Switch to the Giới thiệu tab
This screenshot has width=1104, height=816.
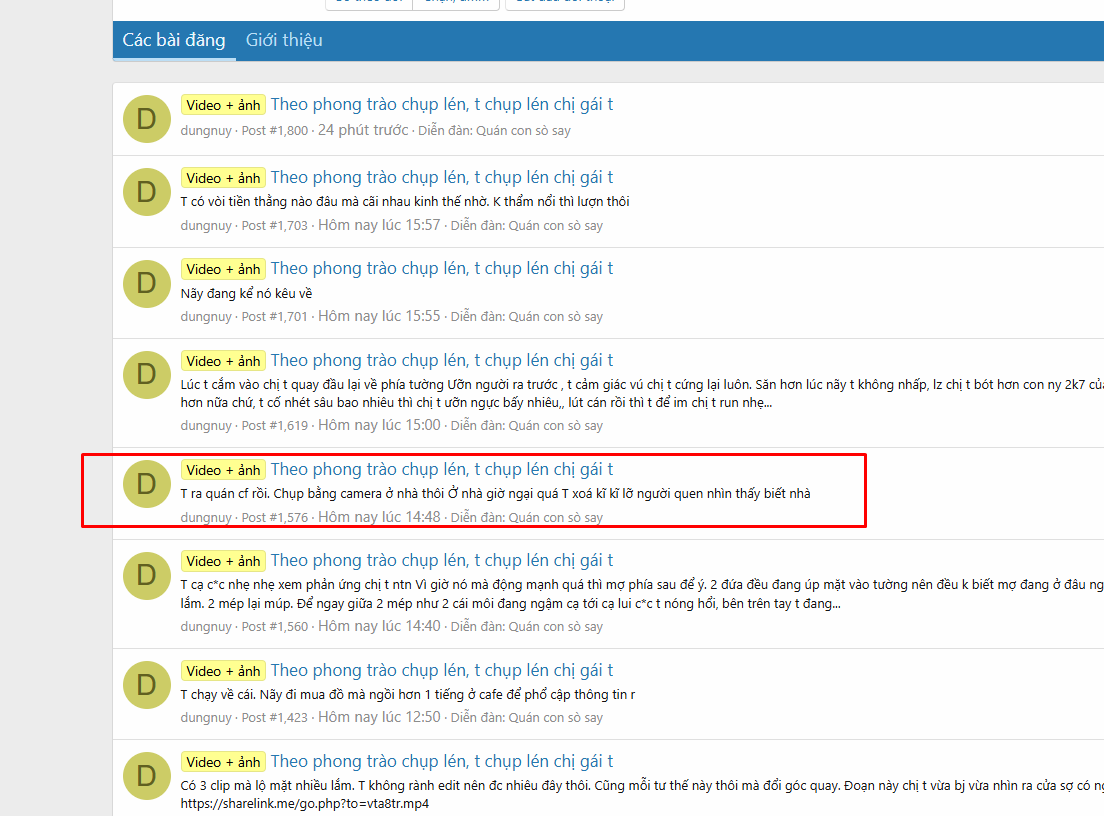284,40
